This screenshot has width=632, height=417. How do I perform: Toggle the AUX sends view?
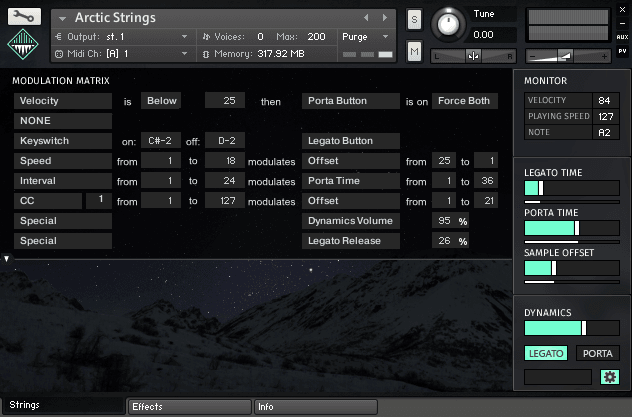click(622, 37)
